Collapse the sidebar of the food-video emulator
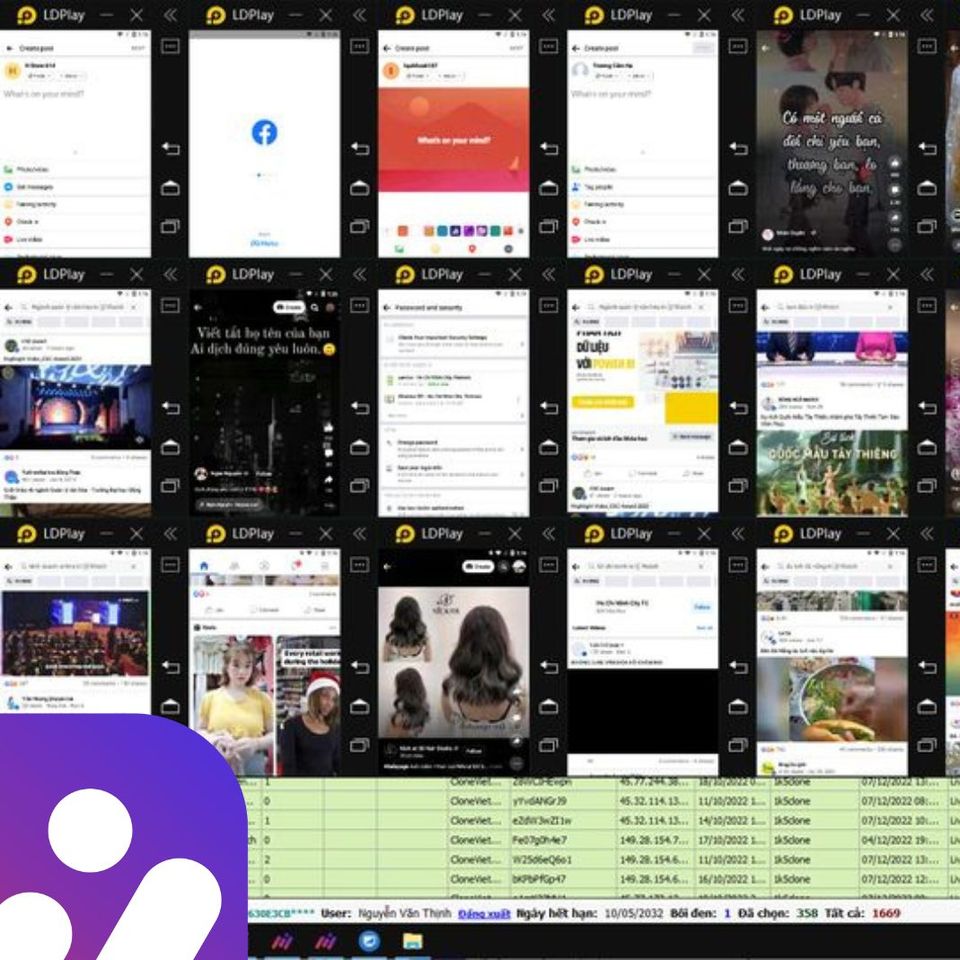This screenshot has height=960, width=960. (927, 534)
